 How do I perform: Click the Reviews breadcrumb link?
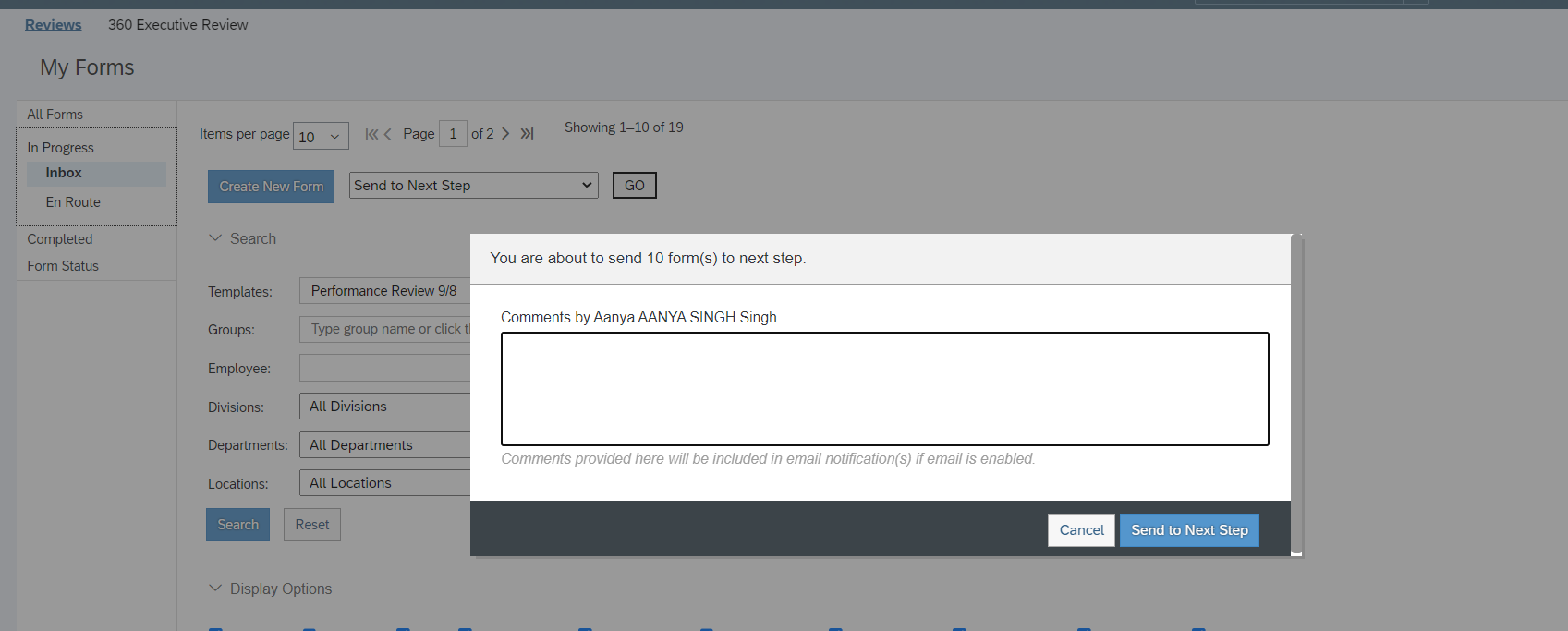tap(53, 25)
